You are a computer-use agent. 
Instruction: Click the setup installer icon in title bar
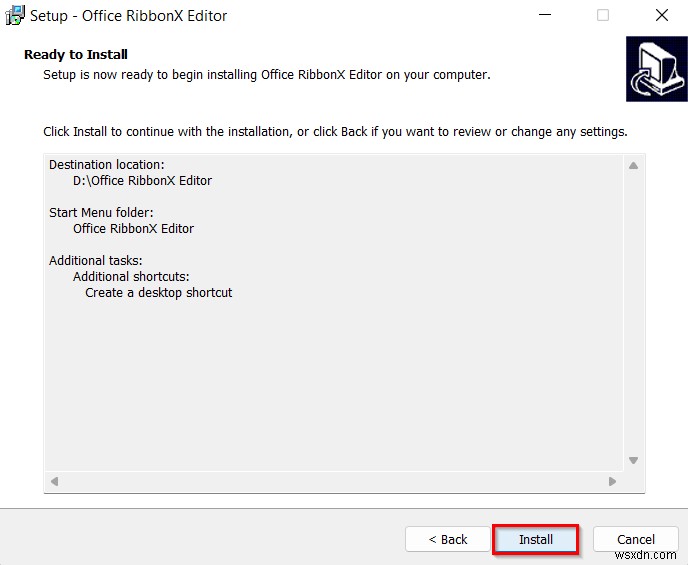pos(14,16)
